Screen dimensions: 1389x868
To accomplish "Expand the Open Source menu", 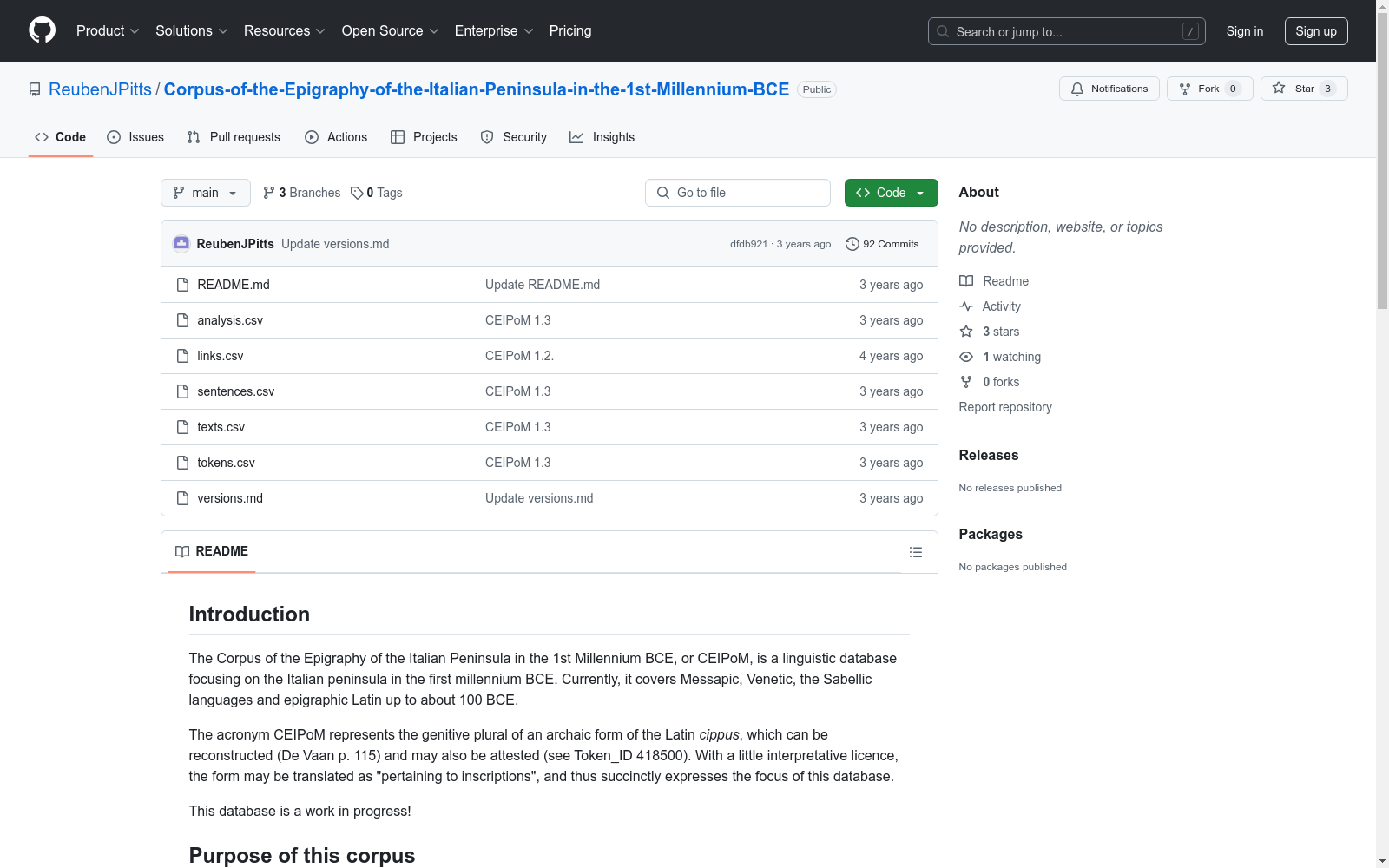I will coord(391,30).
